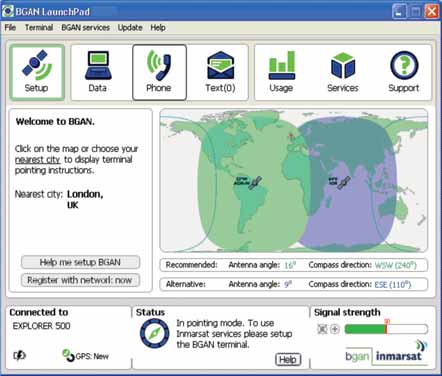Open the Terminal menu
Image resolution: width=442 pixels, height=376 pixels.
click(x=39, y=28)
